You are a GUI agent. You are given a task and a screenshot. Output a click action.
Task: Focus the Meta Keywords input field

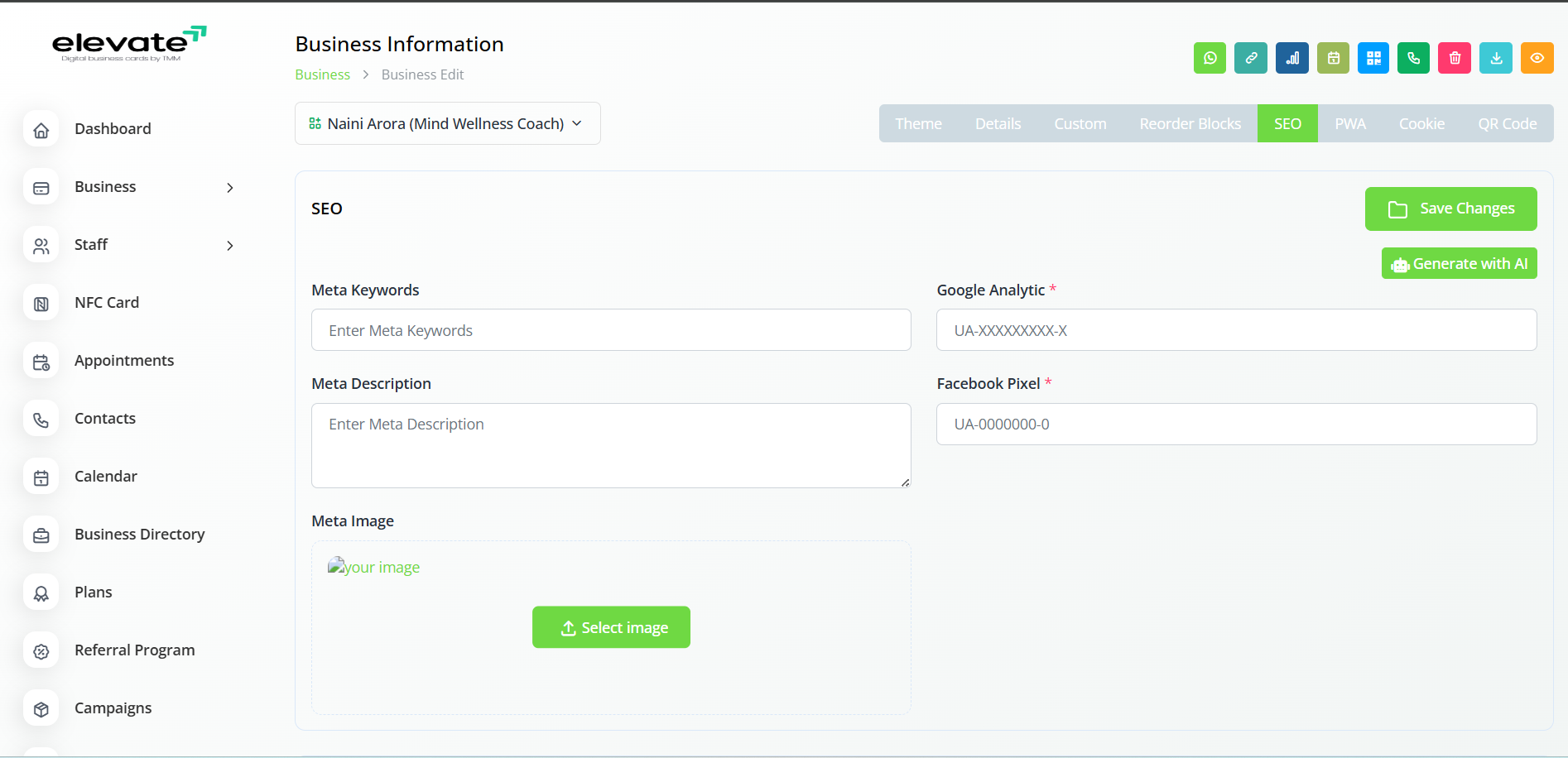click(x=611, y=330)
